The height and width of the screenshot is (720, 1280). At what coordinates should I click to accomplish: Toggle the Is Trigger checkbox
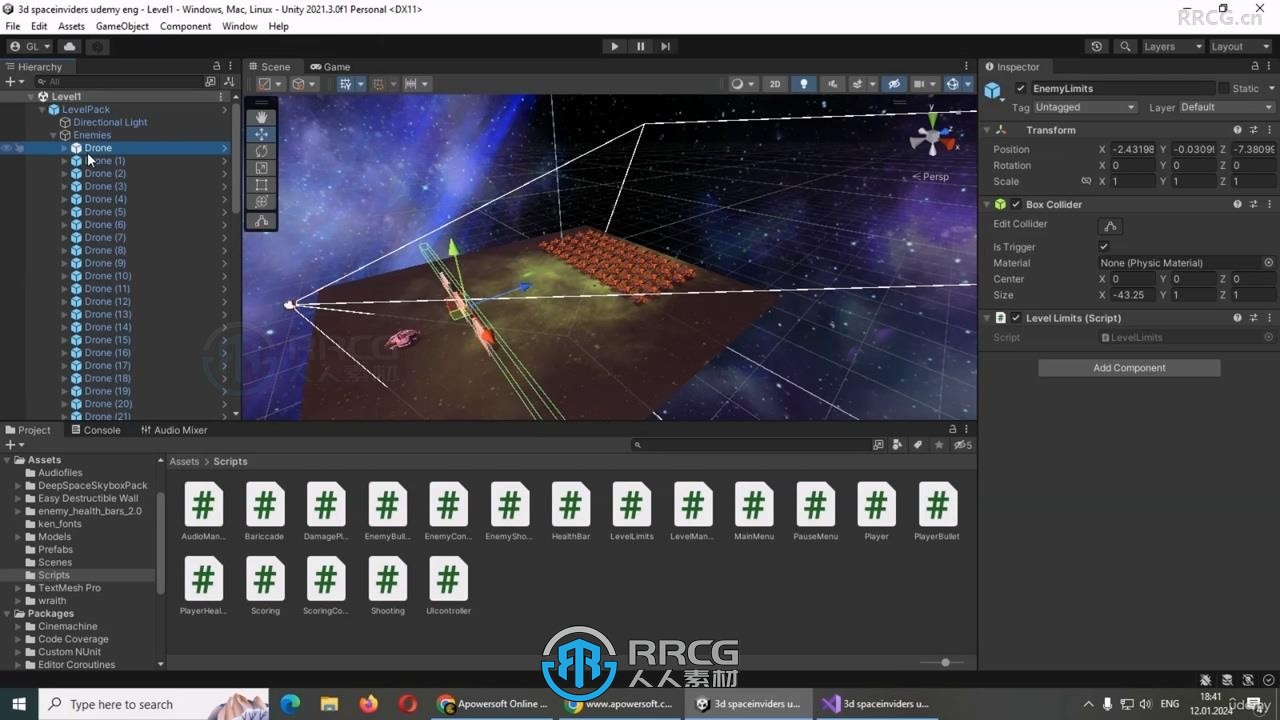point(1104,247)
